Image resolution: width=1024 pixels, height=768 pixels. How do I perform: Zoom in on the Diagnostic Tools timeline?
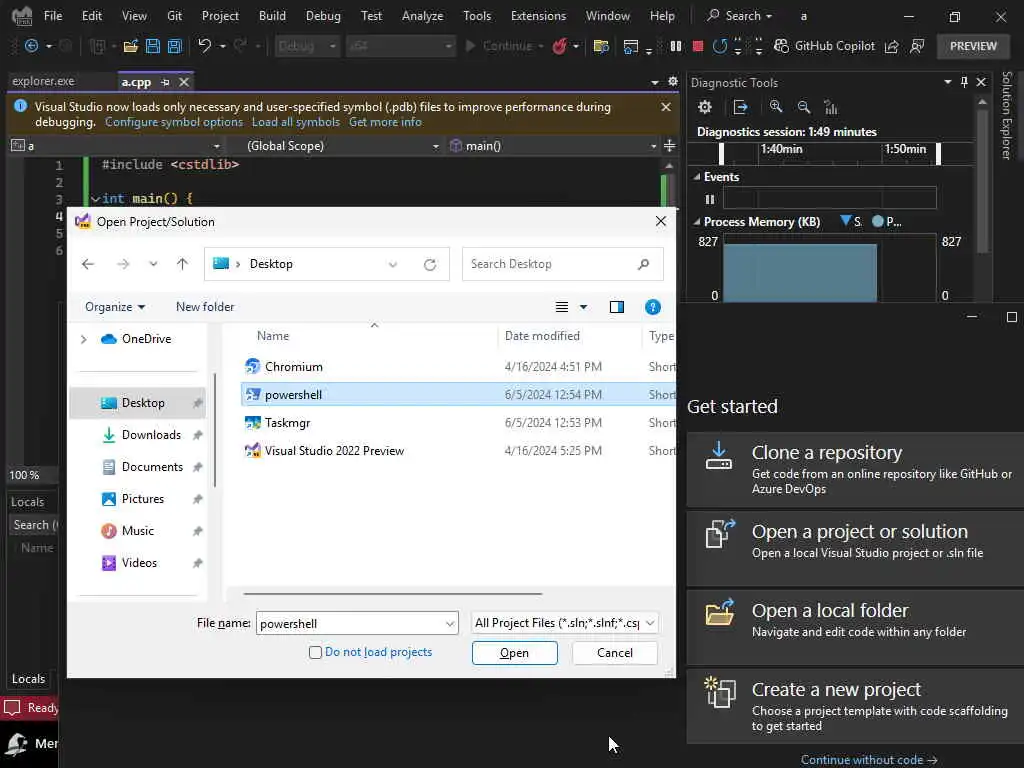point(776,107)
